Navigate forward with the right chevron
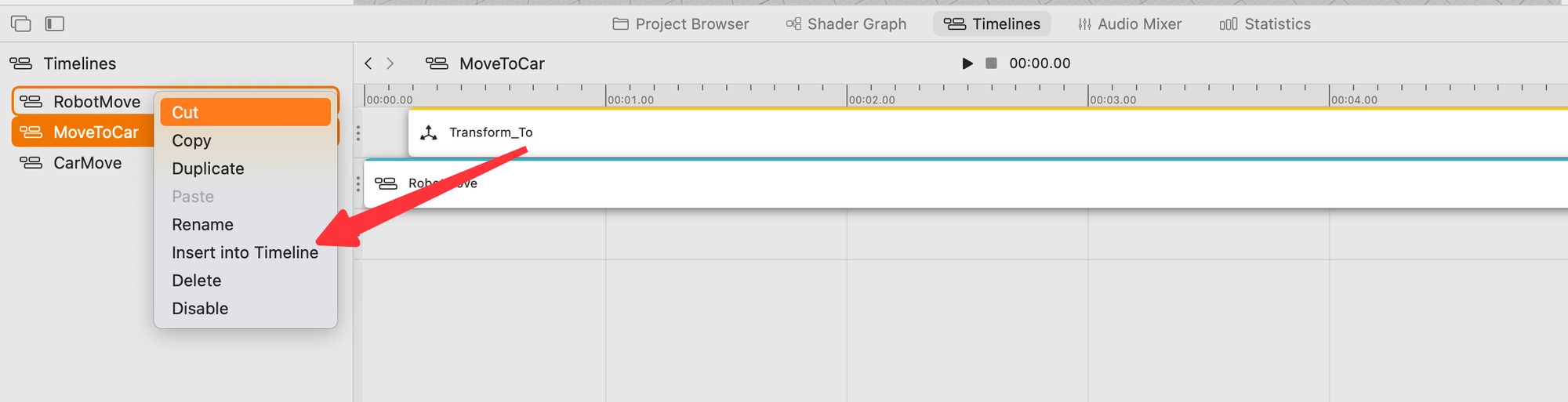This screenshot has height=402, width=1568. click(390, 63)
